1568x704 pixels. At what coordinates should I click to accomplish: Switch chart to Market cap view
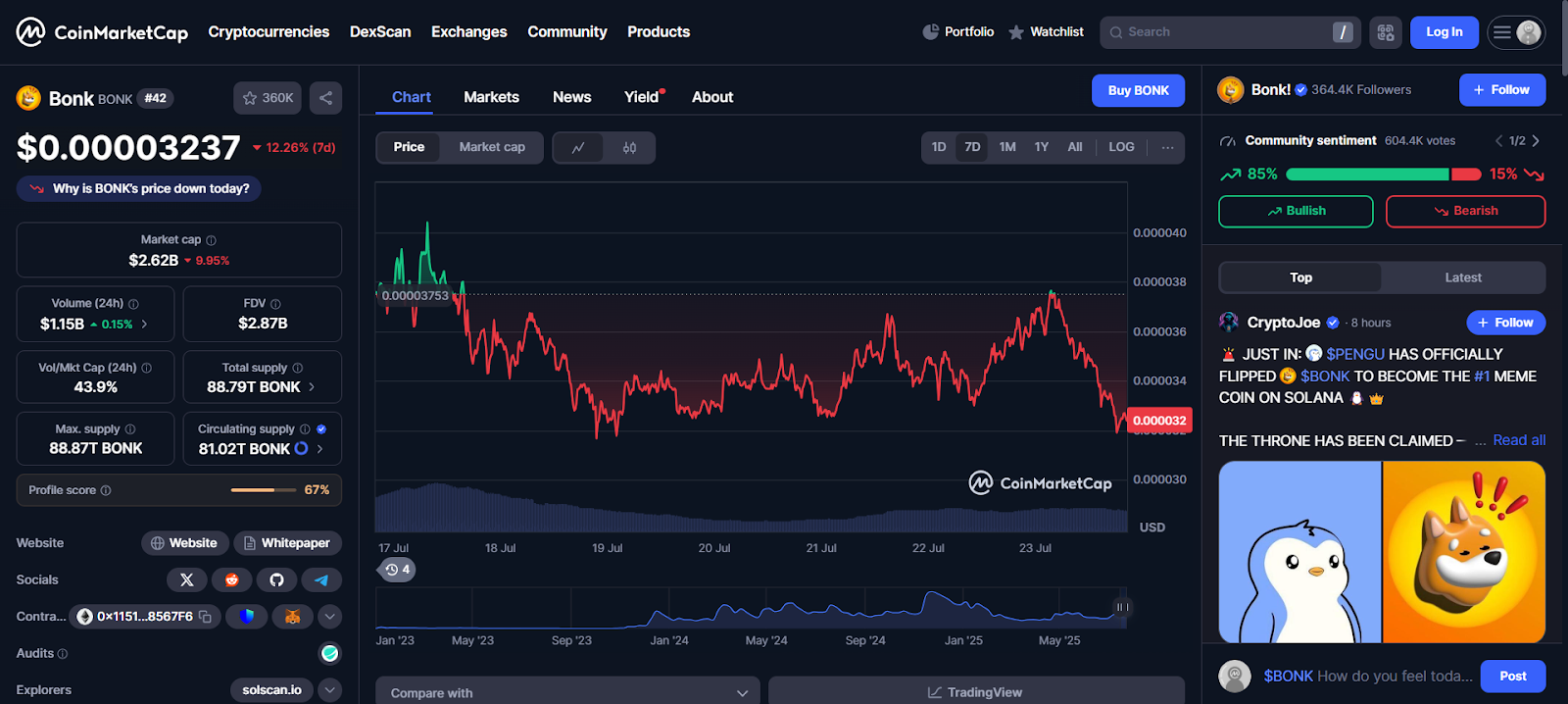coord(492,147)
